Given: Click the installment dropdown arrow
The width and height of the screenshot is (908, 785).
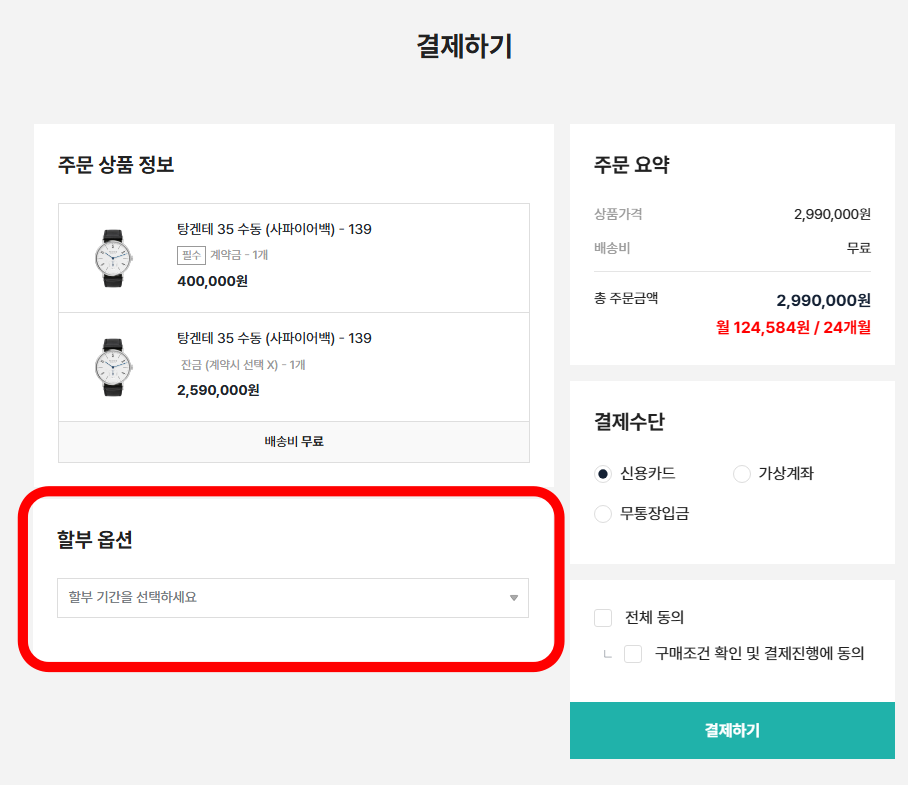Looking at the screenshot, I should coord(514,598).
